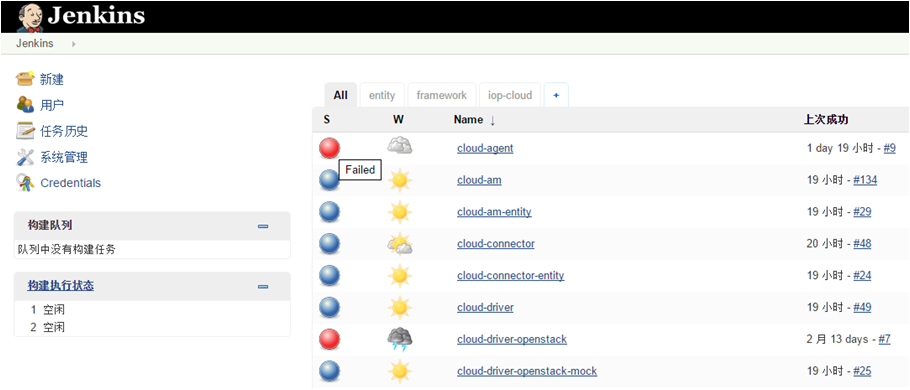This screenshot has width=910, height=390.
Task: Click cloudy weather icon for cloud-agent
Action: (x=400, y=146)
